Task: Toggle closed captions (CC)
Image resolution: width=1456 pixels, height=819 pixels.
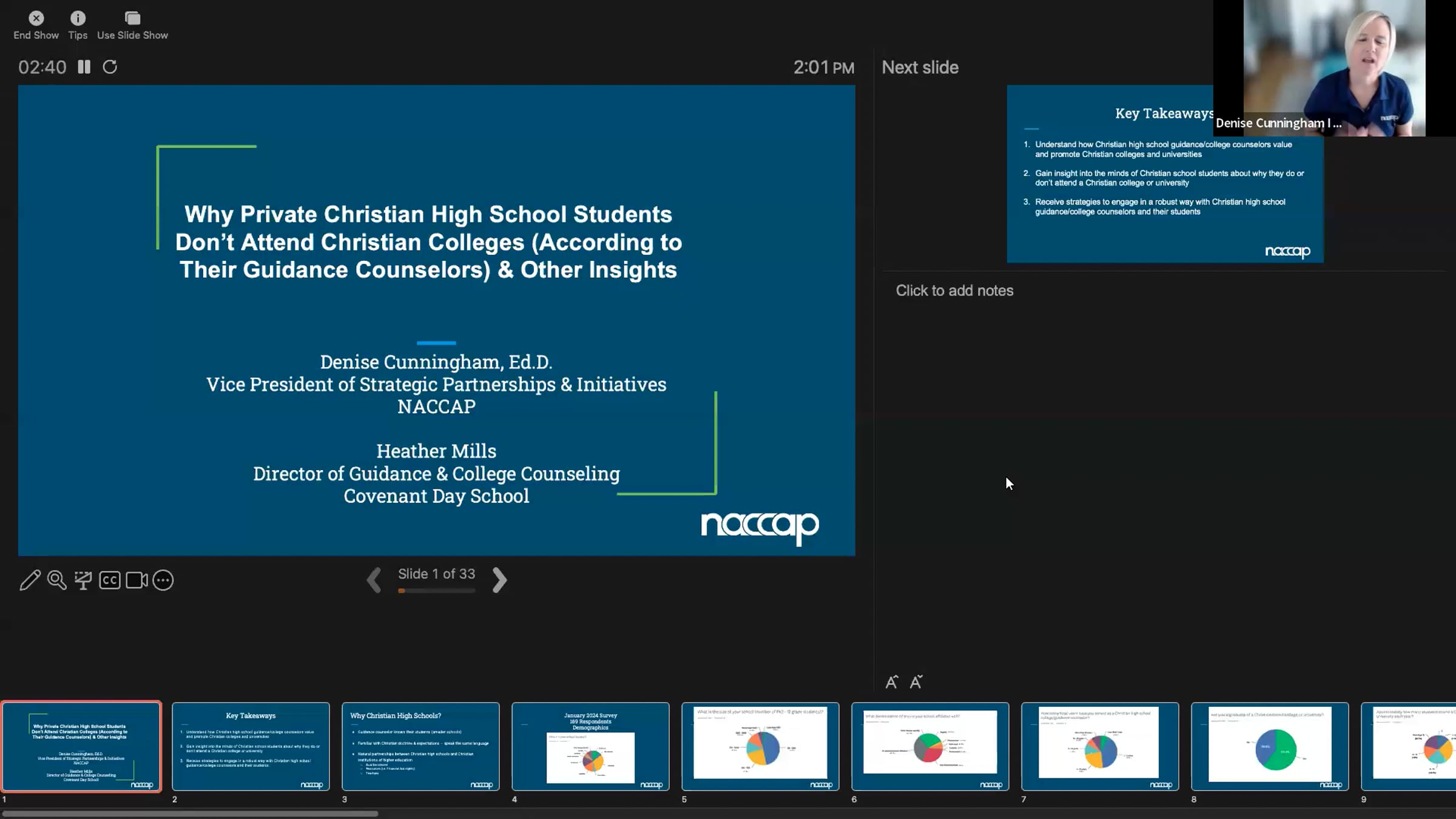Action: (110, 581)
